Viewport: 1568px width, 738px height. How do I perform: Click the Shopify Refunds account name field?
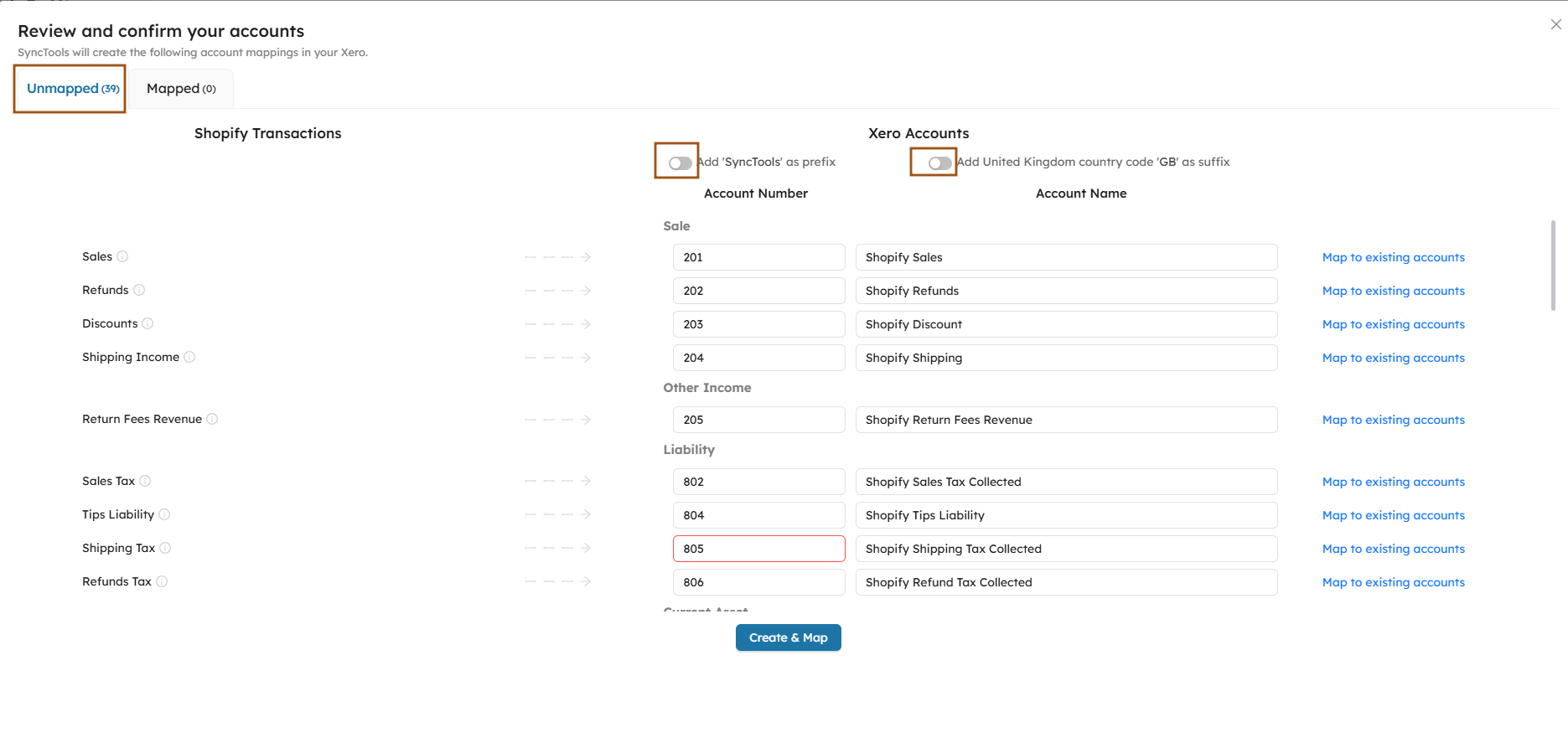pyautogui.click(x=1067, y=291)
